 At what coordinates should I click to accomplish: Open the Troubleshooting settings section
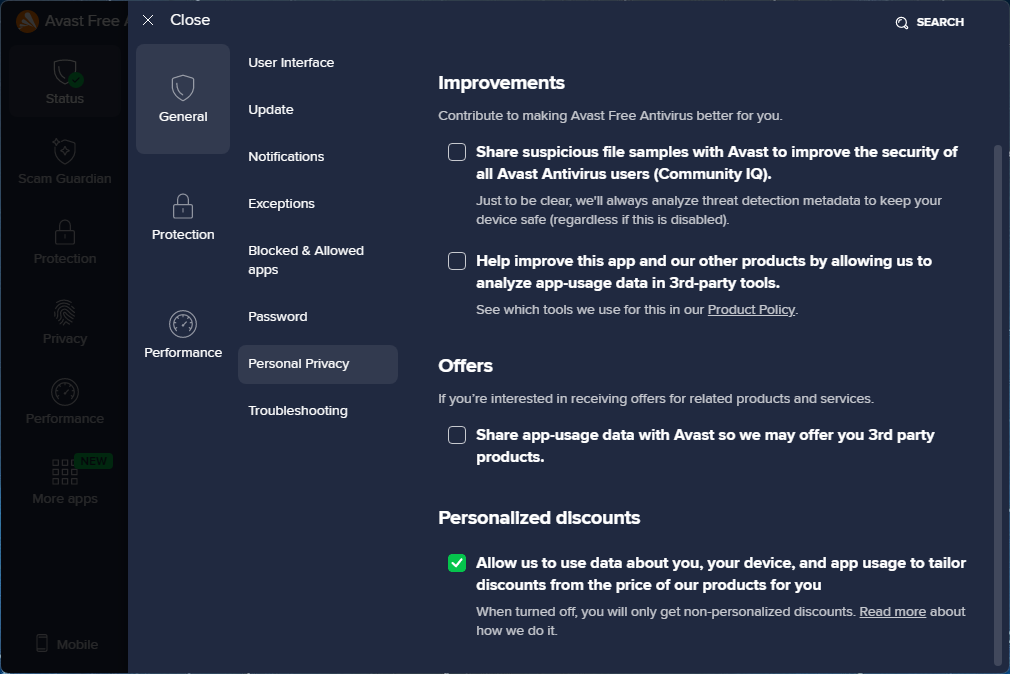298,410
